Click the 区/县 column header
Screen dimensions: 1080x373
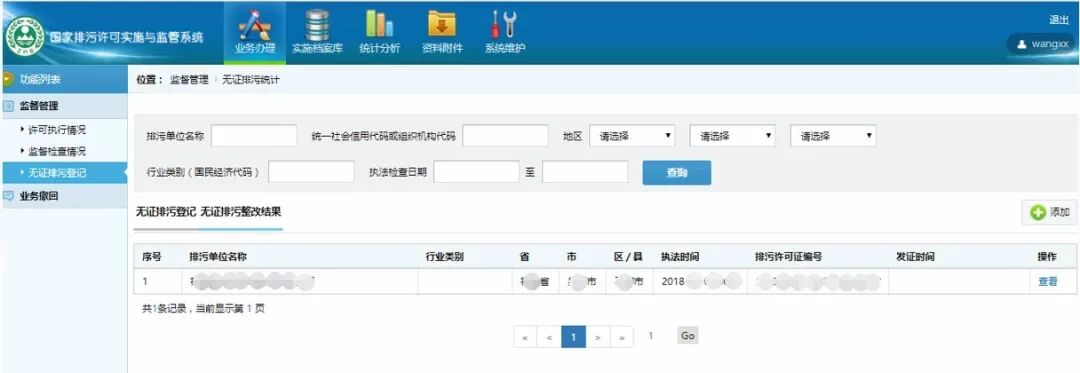pyautogui.click(x=628, y=257)
